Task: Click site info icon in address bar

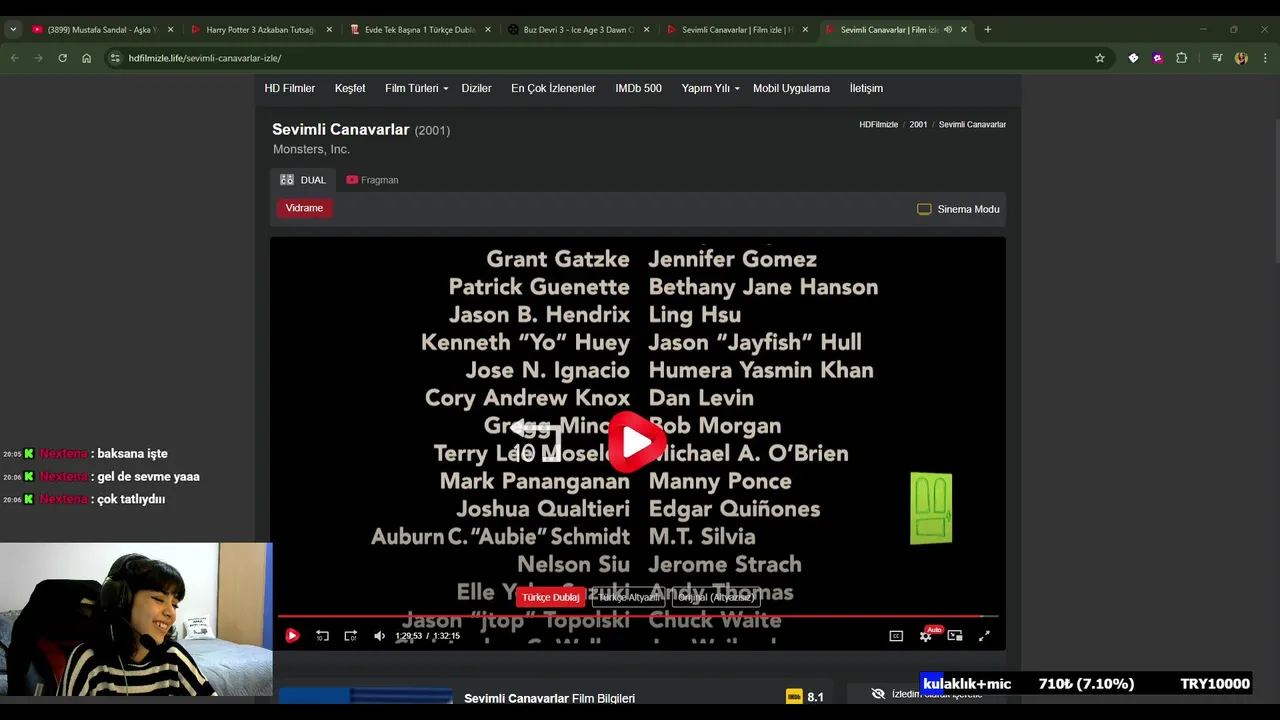Action: click(115, 58)
